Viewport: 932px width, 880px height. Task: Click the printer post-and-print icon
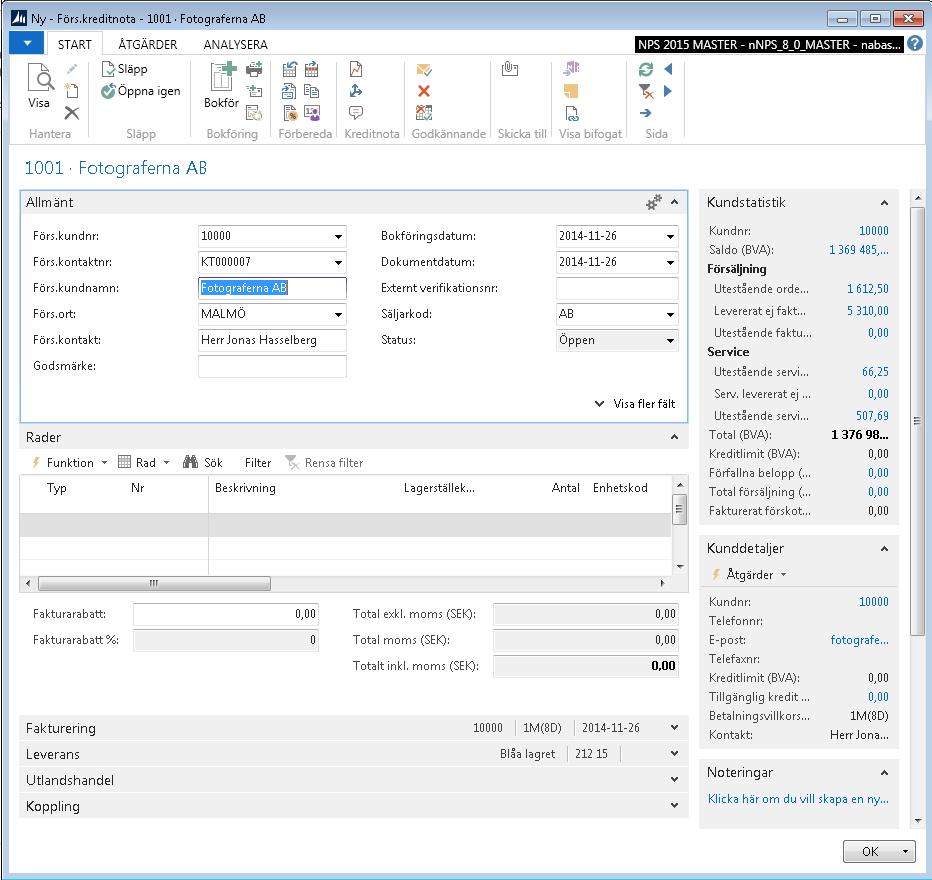pos(254,69)
